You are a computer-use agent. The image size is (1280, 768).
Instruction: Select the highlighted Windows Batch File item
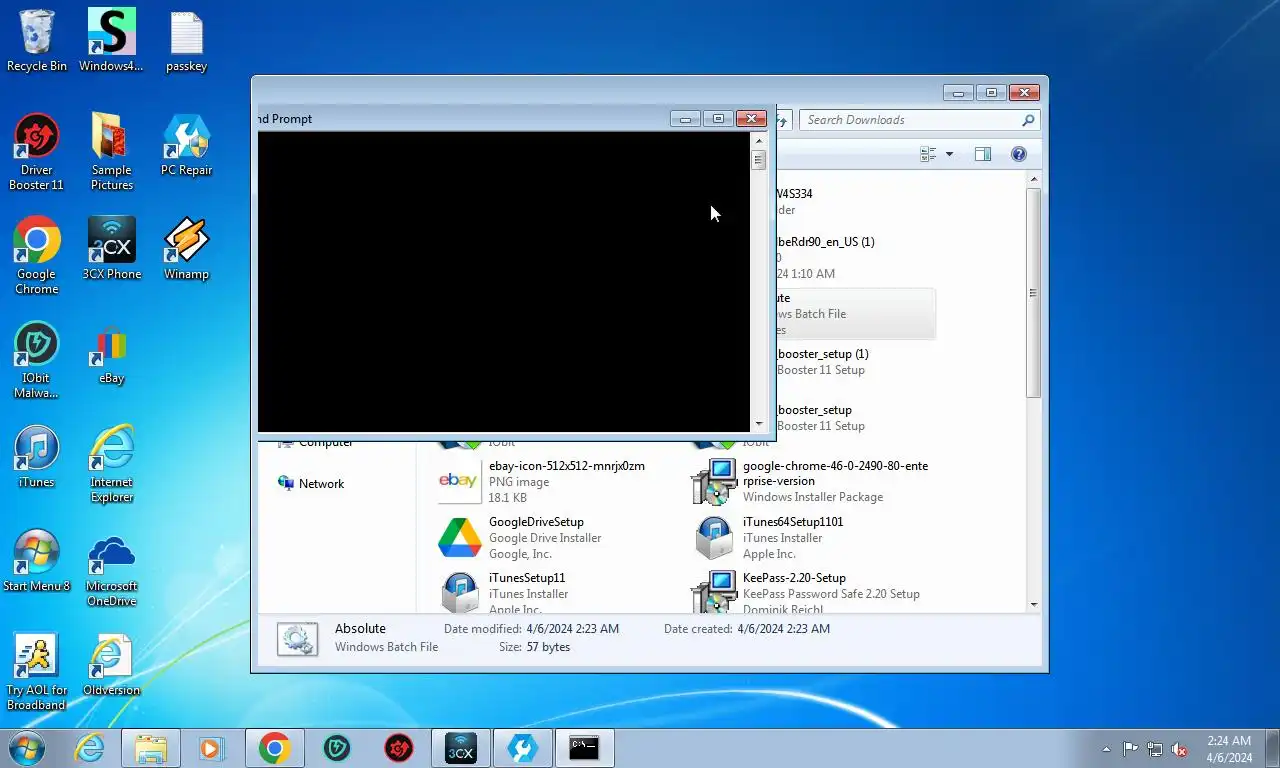click(x=856, y=314)
